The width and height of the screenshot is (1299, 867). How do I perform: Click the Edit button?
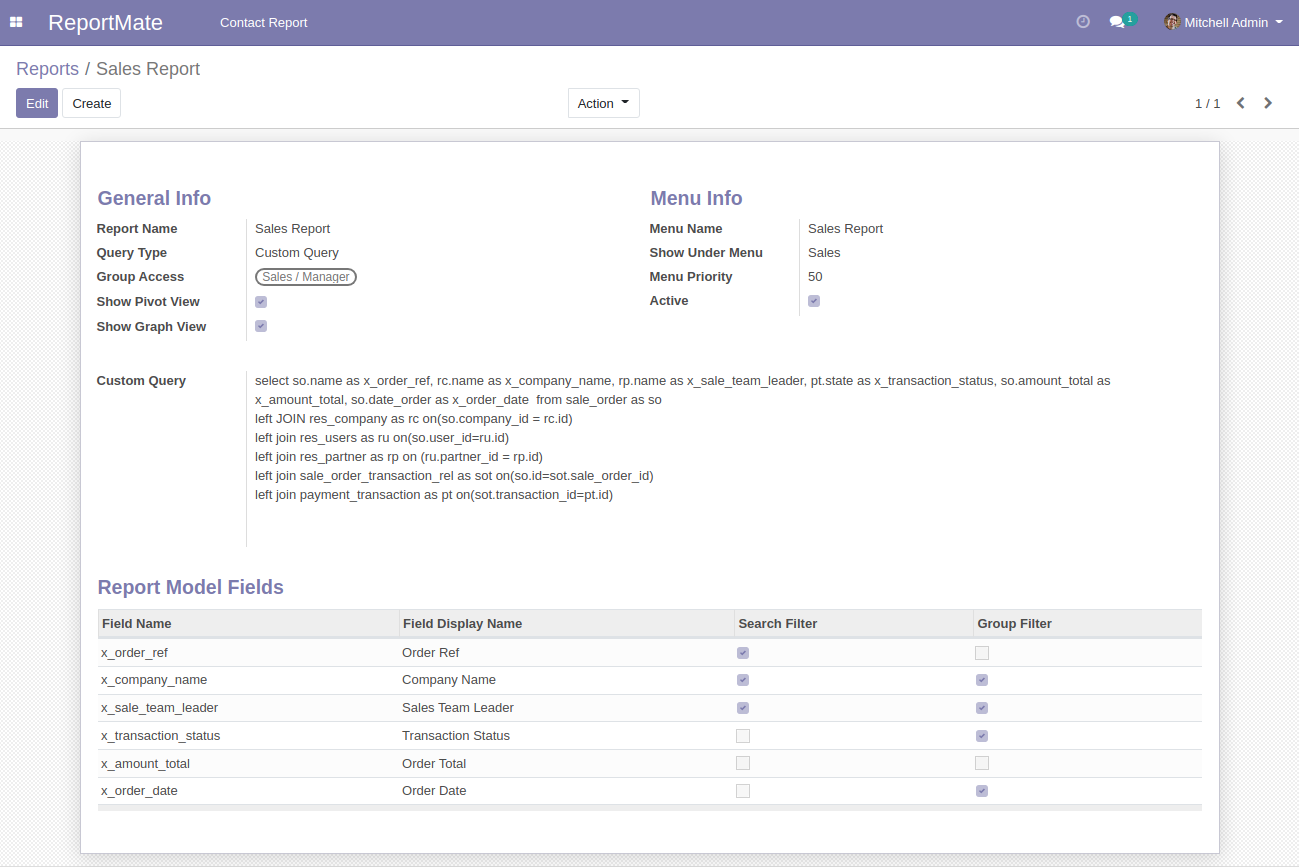tap(37, 103)
